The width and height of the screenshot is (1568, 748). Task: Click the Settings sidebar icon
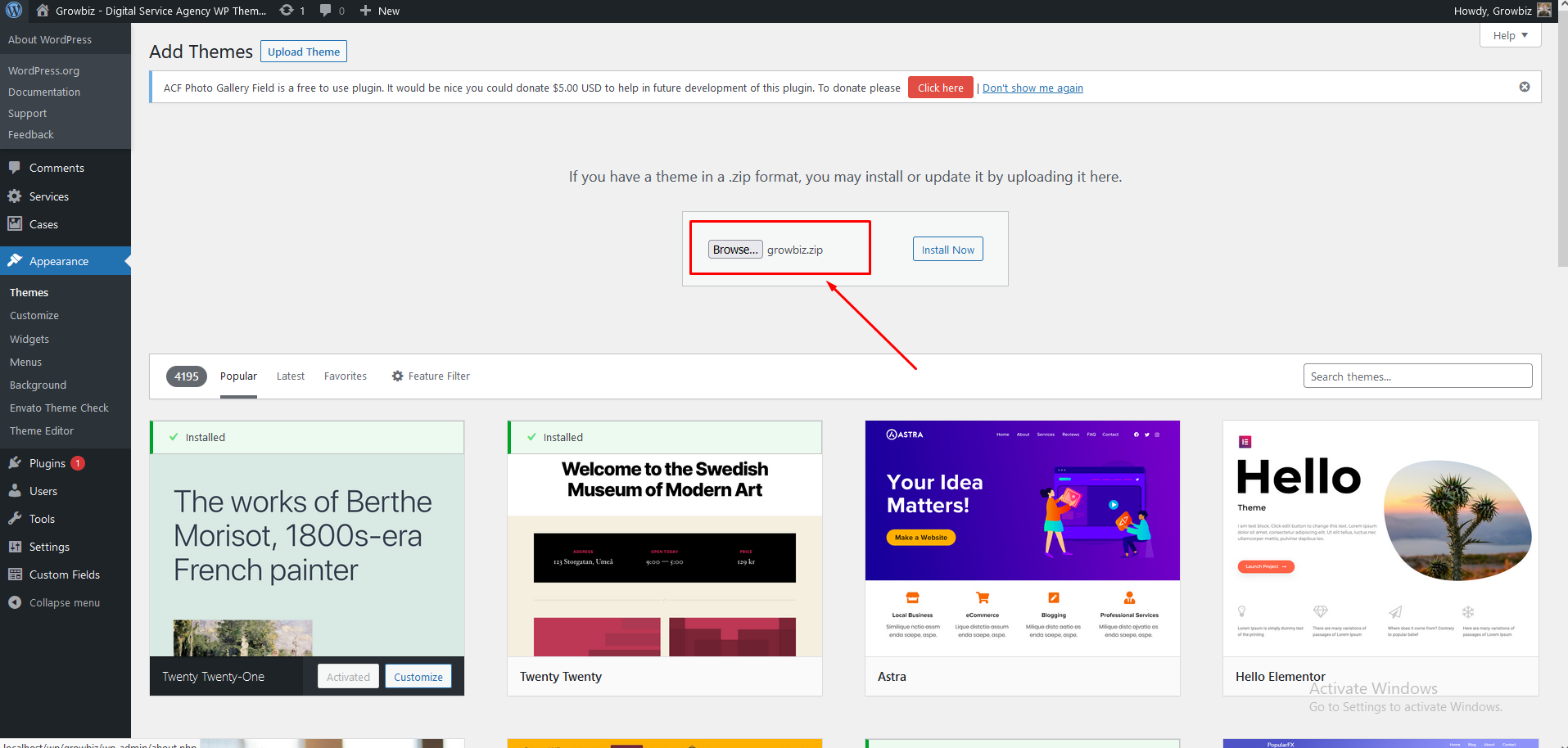tap(15, 547)
